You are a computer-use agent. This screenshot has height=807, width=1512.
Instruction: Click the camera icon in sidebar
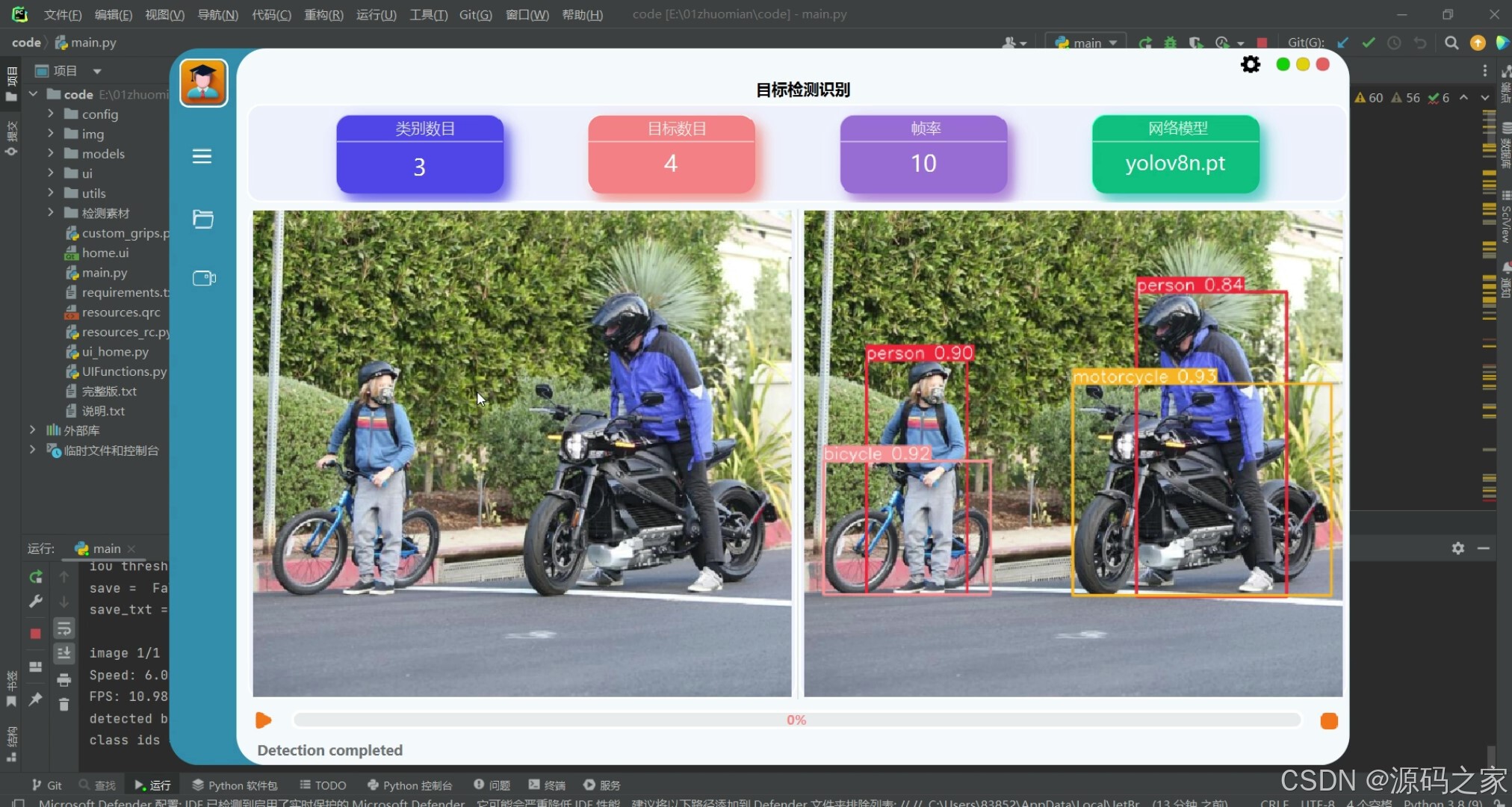pos(203,278)
